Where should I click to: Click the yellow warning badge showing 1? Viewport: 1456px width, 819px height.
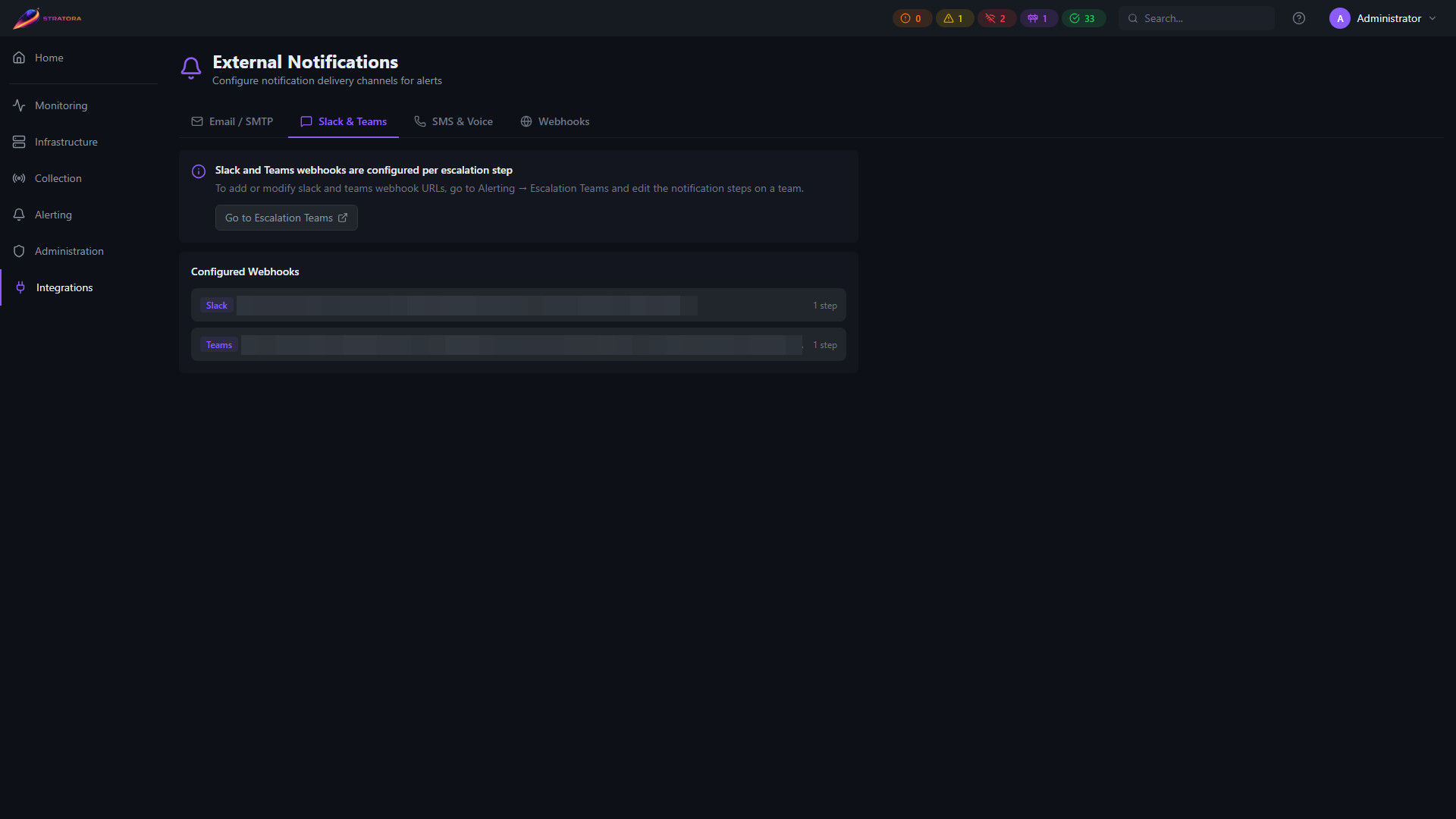(x=954, y=18)
